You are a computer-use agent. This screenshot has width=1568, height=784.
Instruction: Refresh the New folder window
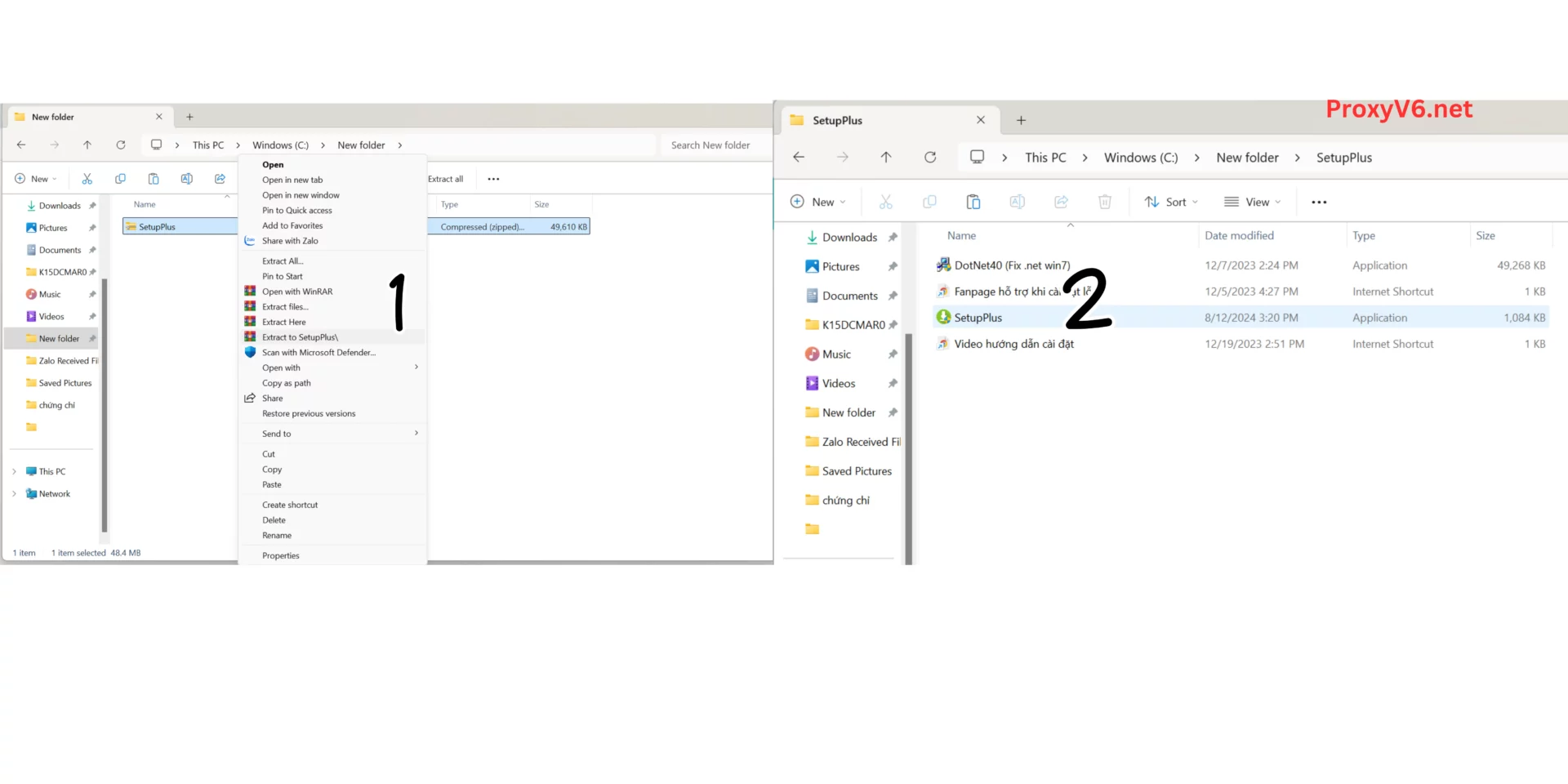tap(121, 145)
